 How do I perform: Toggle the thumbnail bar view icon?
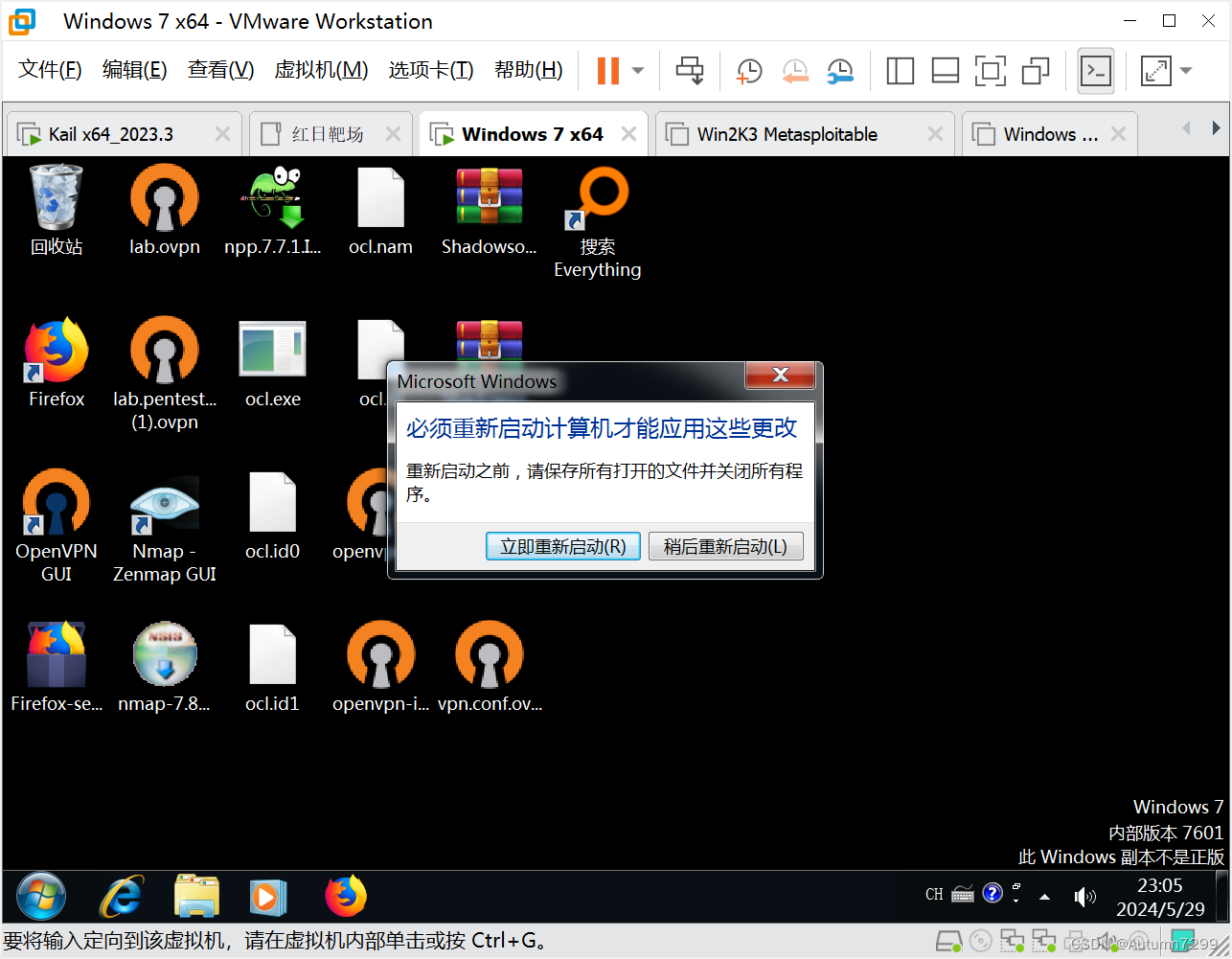(x=946, y=70)
